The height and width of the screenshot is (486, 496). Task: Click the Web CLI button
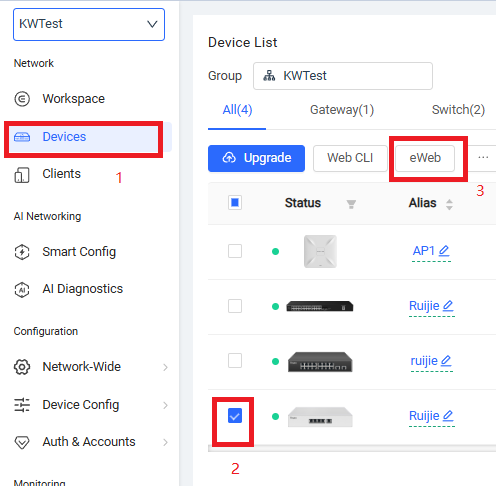coord(350,158)
